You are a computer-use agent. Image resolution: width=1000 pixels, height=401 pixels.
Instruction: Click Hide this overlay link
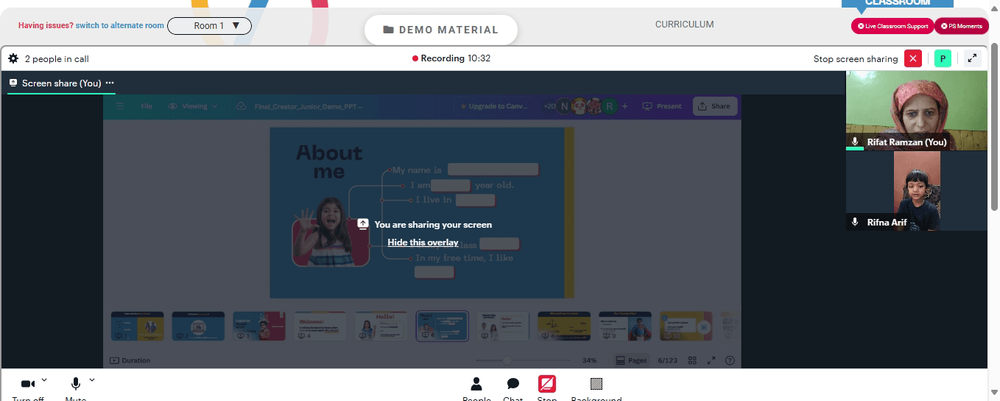tap(423, 242)
